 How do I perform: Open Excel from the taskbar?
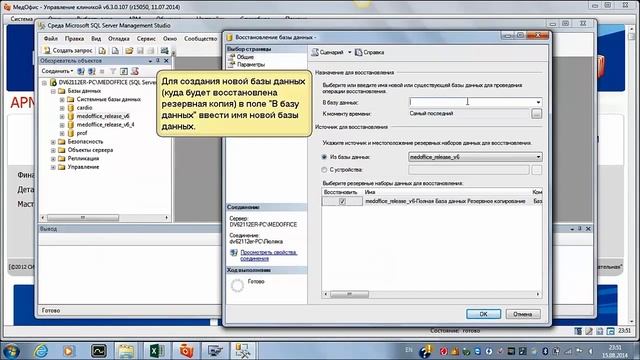click(x=157, y=351)
